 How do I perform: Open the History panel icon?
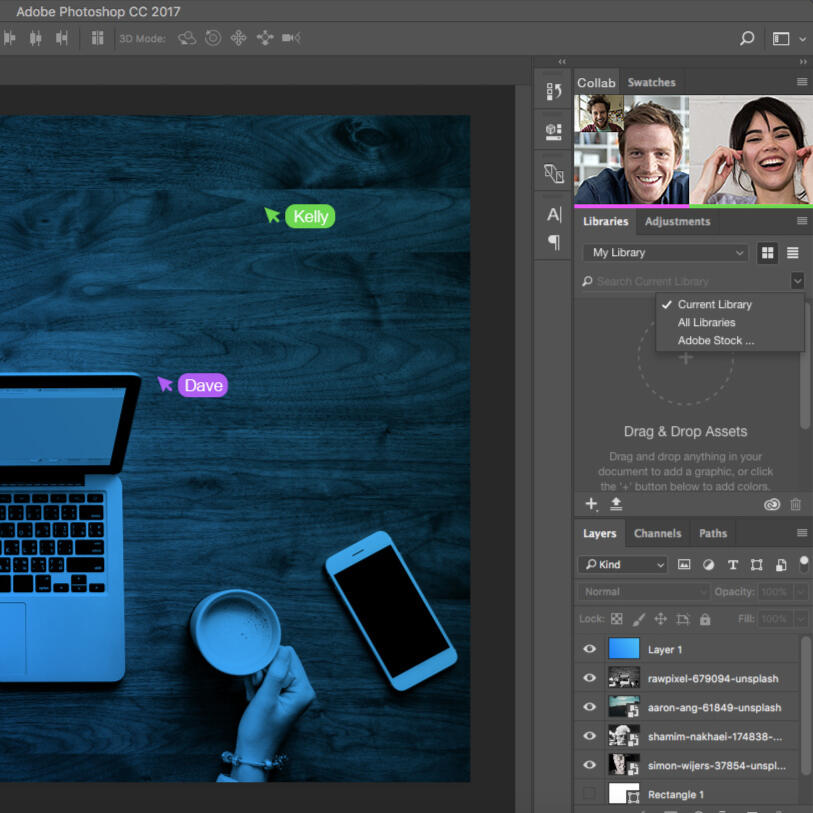click(x=554, y=91)
